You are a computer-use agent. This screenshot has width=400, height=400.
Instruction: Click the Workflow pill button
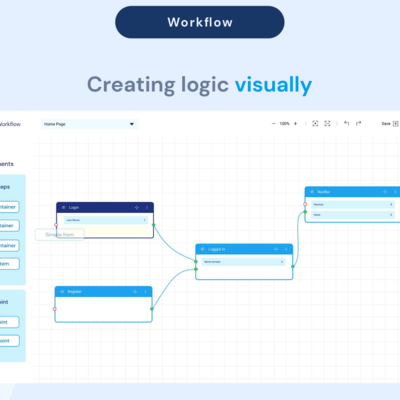[x=200, y=22]
